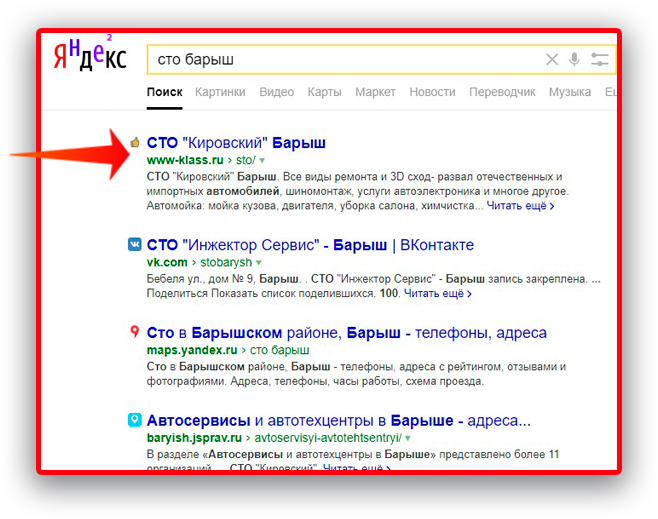Viewport: 658px width, 519px height.
Task: Open the sto/ path of www-klass.ru
Action: (245, 160)
